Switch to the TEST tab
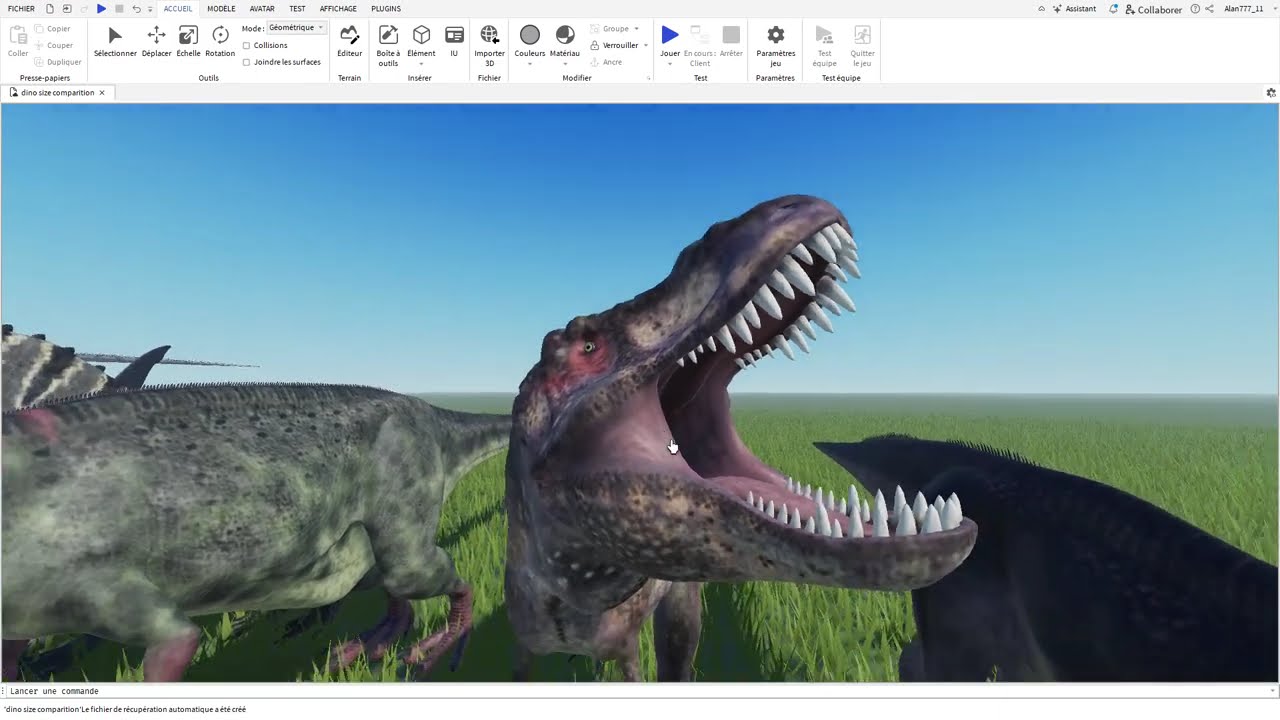Viewport: 1280px width, 720px height. point(297,9)
